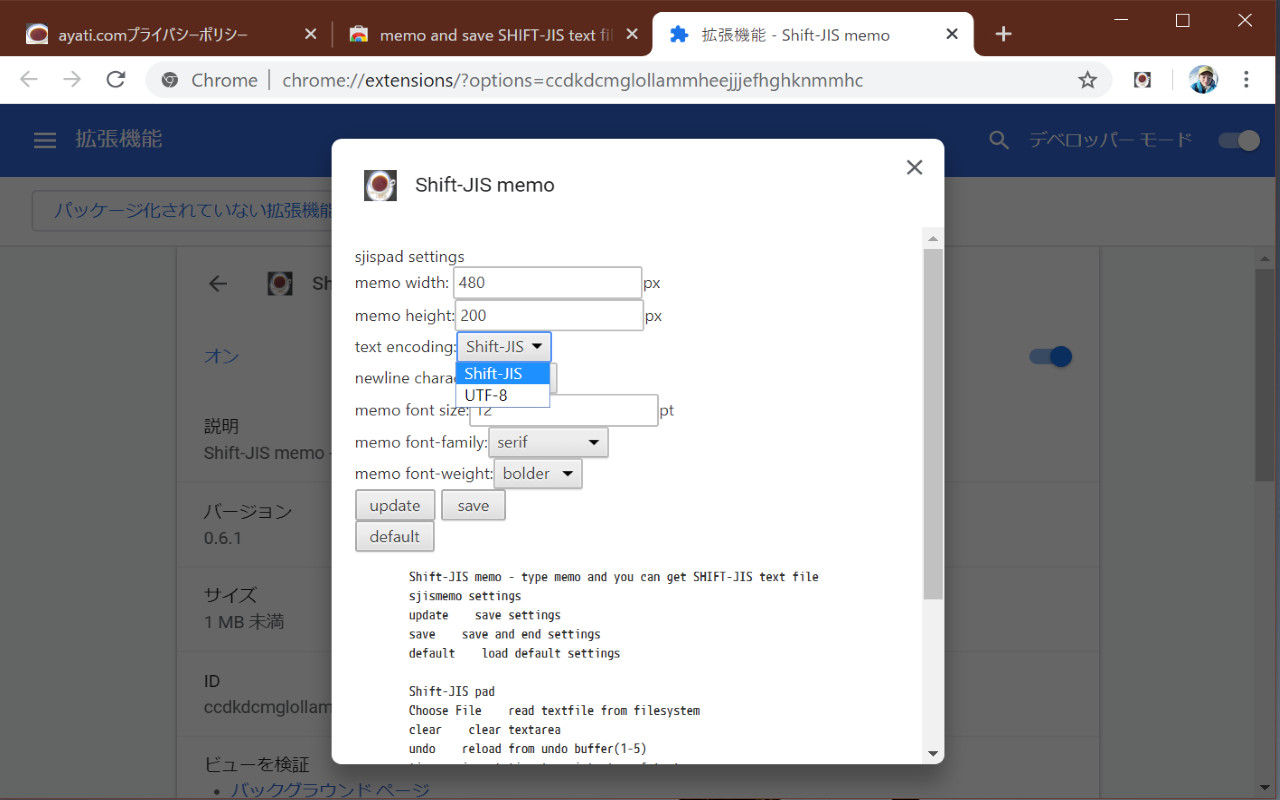This screenshot has height=800, width=1280.
Task: Open the memo font-family serif dropdown
Action: (548, 442)
